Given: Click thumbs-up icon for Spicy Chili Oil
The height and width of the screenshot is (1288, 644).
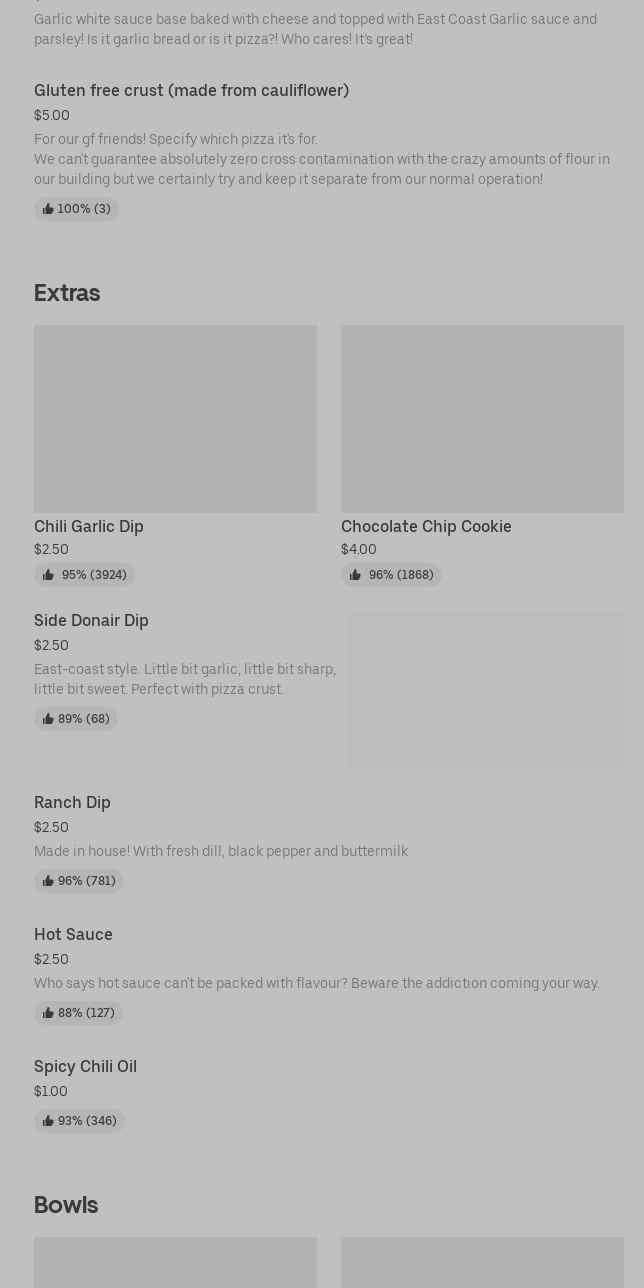Looking at the screenshot, I should [48, 1121].
